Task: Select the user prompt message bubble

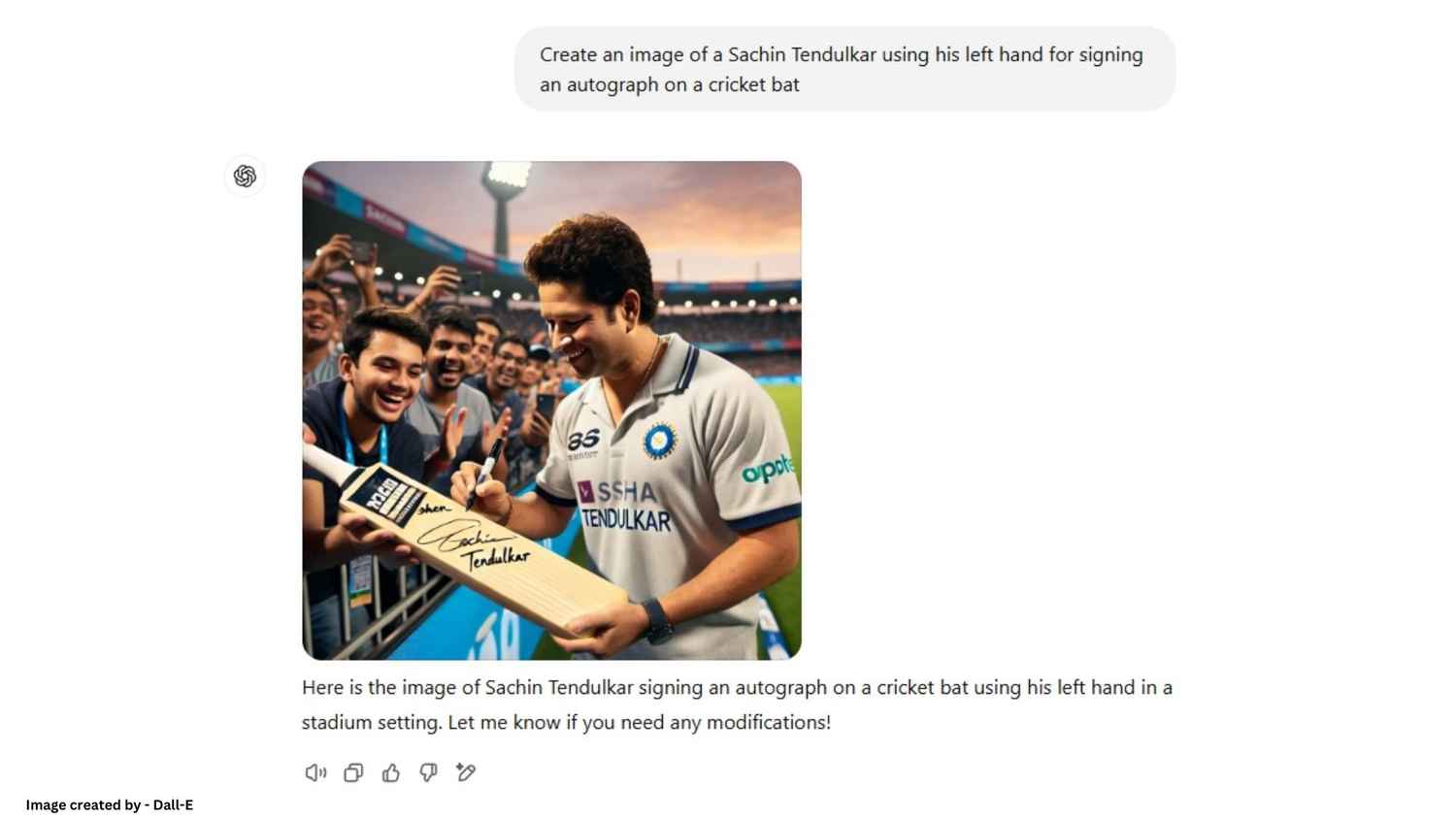Action: point(844,69)
